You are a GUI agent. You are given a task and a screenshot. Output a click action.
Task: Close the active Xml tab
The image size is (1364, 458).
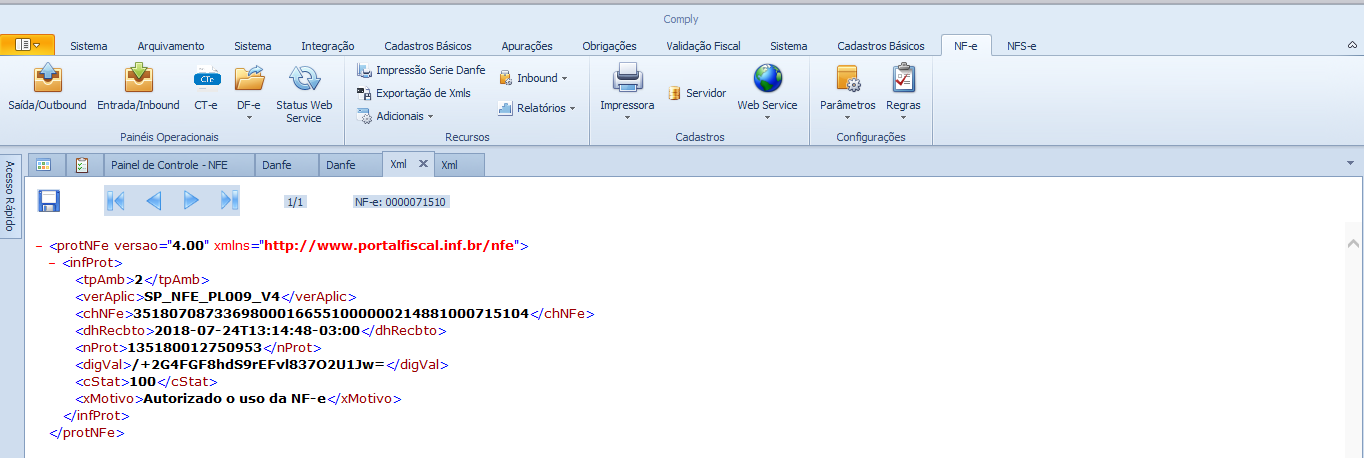coord(423,164)
